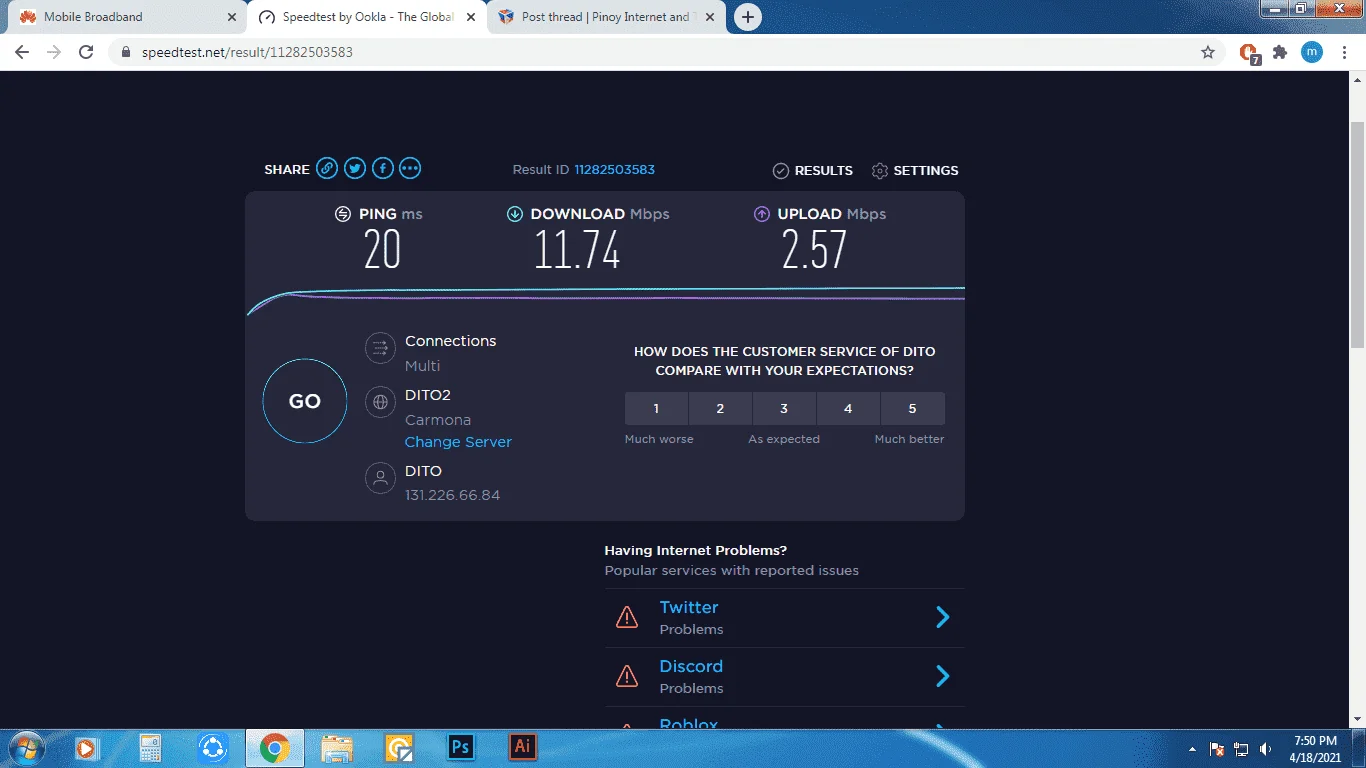Click the warning icon next to Twitter
The height and width of the screenshot is (768, 1366).
[627, 617]
